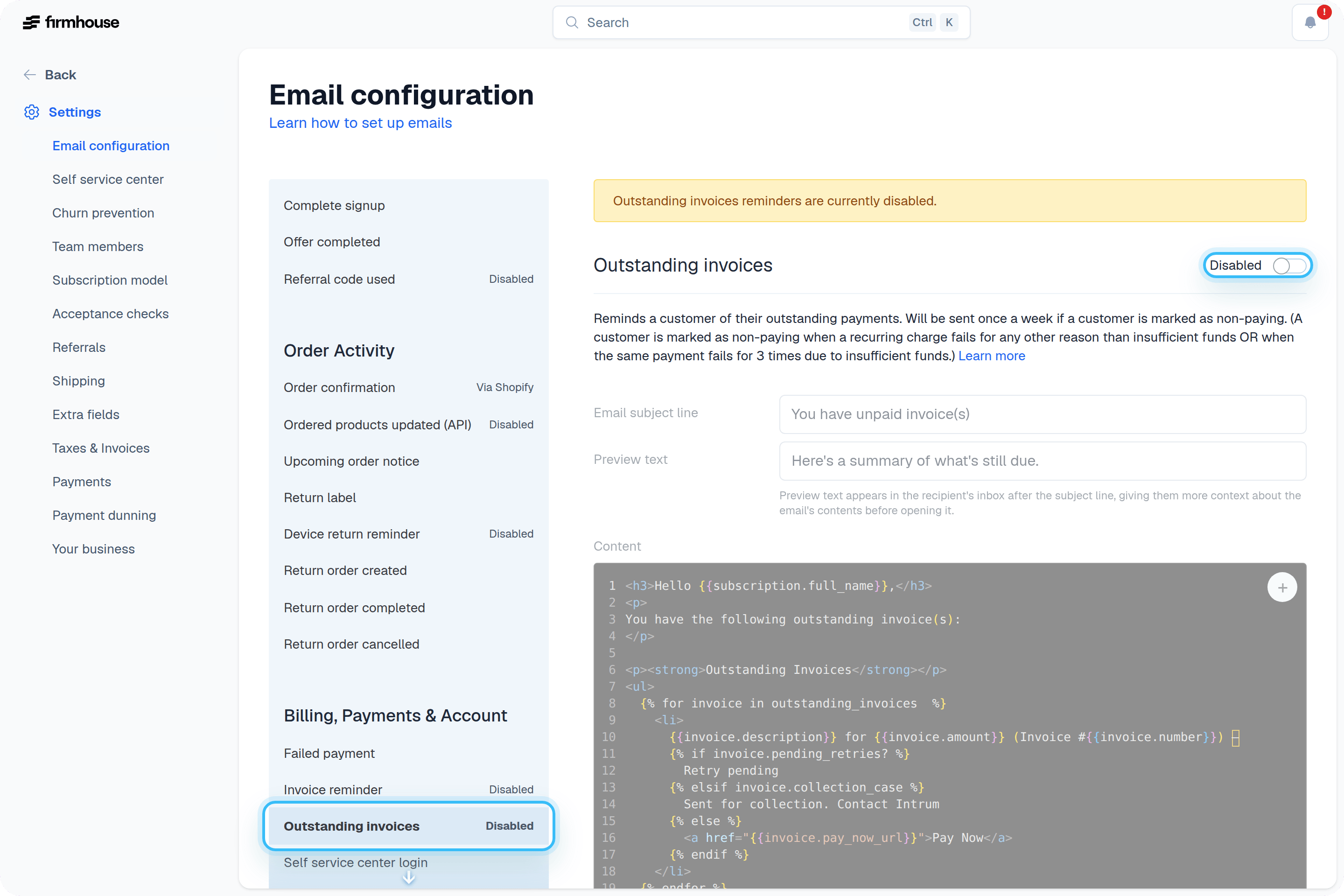This screenshot has width=1344, height=896.
Task: Select Complete signup email template
Action: tap(409, 206)
